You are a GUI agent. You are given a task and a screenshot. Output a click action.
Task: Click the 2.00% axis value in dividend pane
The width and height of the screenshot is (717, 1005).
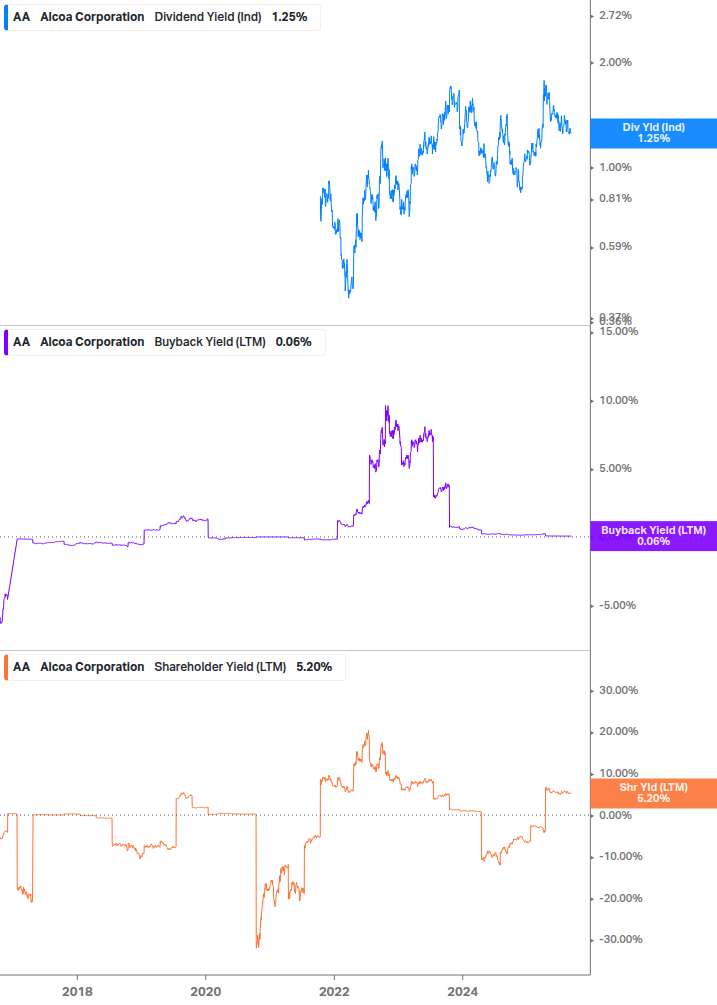(x=615, y=63)
